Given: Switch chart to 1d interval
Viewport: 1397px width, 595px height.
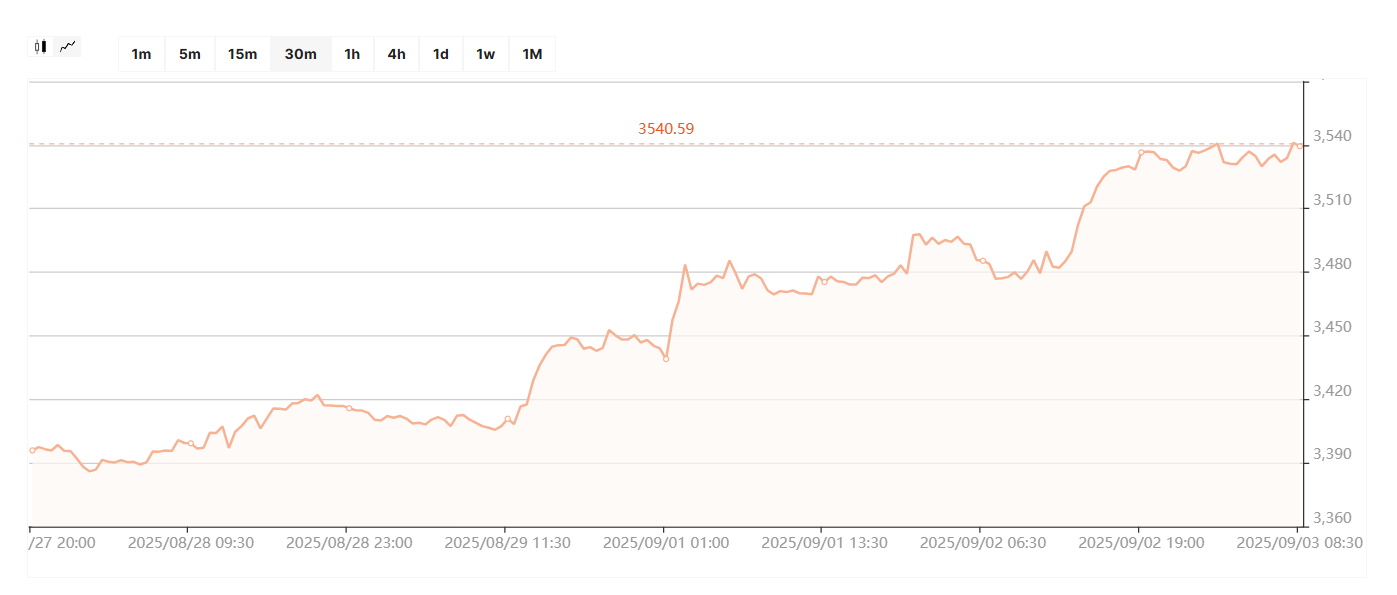Looking at the screenshot, I should [x=440, y=54].
